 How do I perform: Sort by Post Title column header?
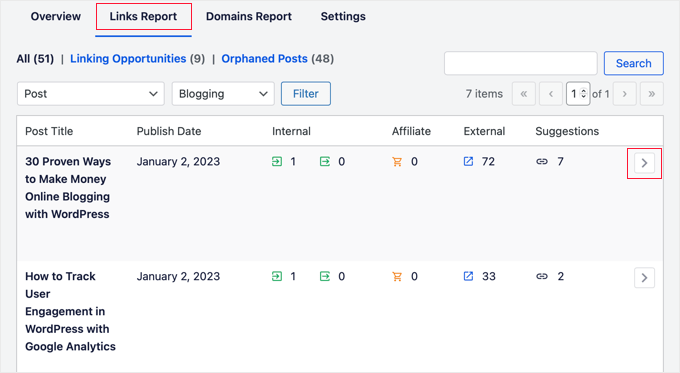tap(49, 131)
